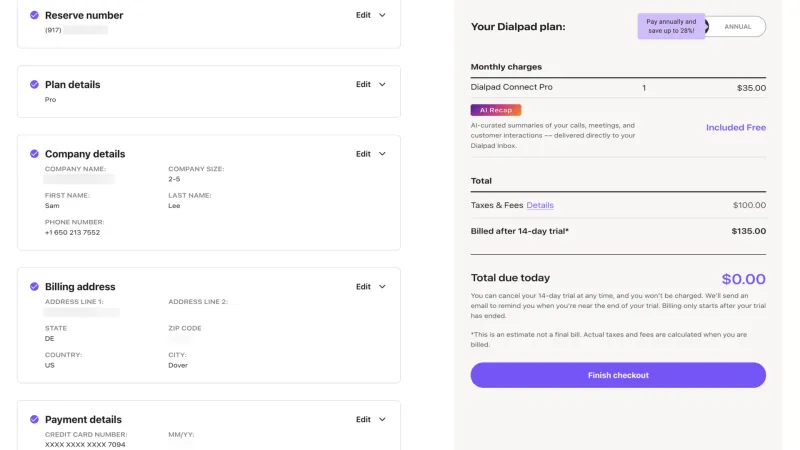Expand the Reserve number section chevron
This screenshot has width=800, height=450.
(382, 15)
